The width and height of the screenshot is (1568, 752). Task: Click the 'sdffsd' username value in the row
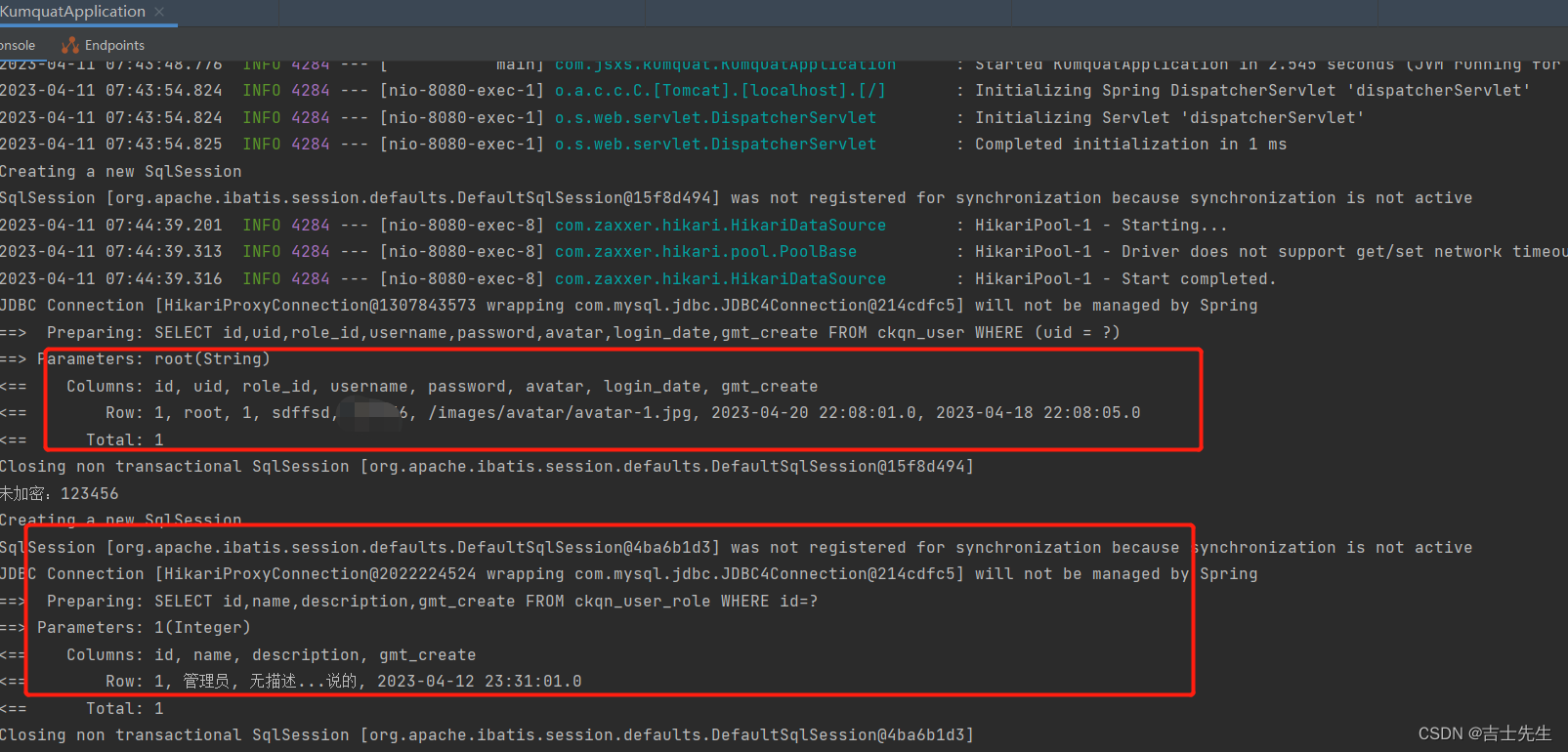pos(301,412)
